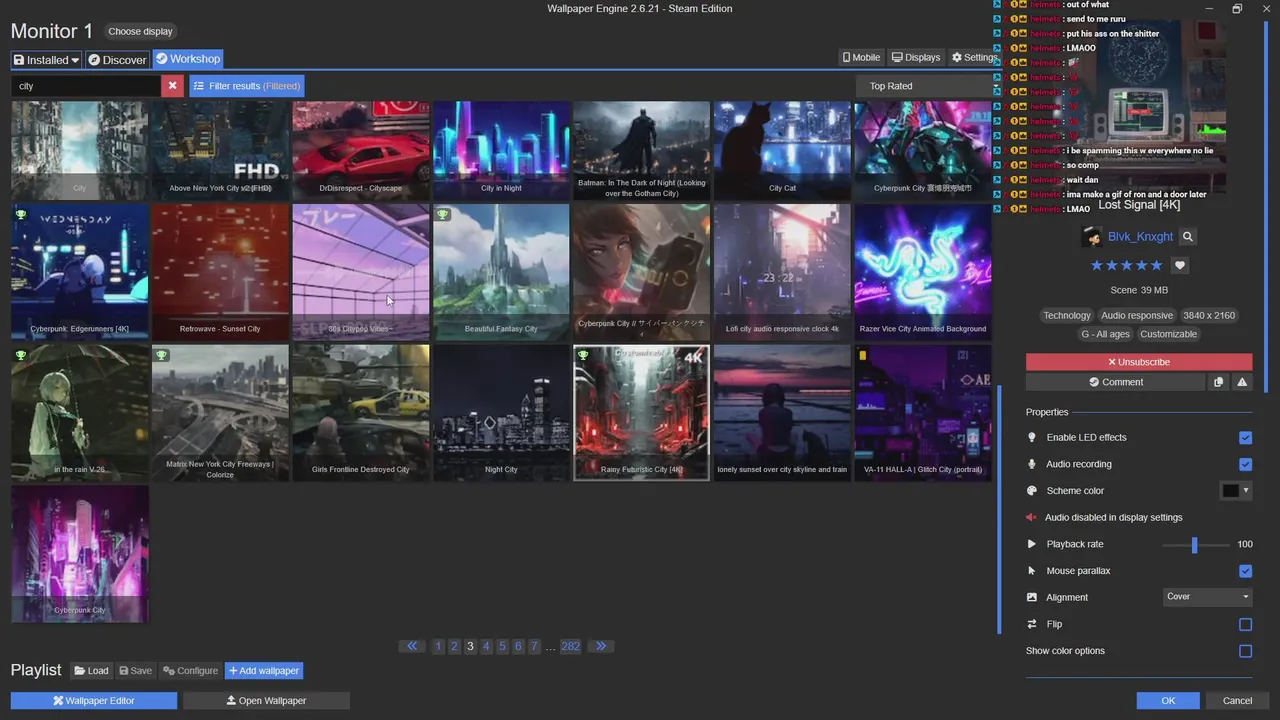Confirm with the OK button
1280x720 pixels.
point(1168,701)
